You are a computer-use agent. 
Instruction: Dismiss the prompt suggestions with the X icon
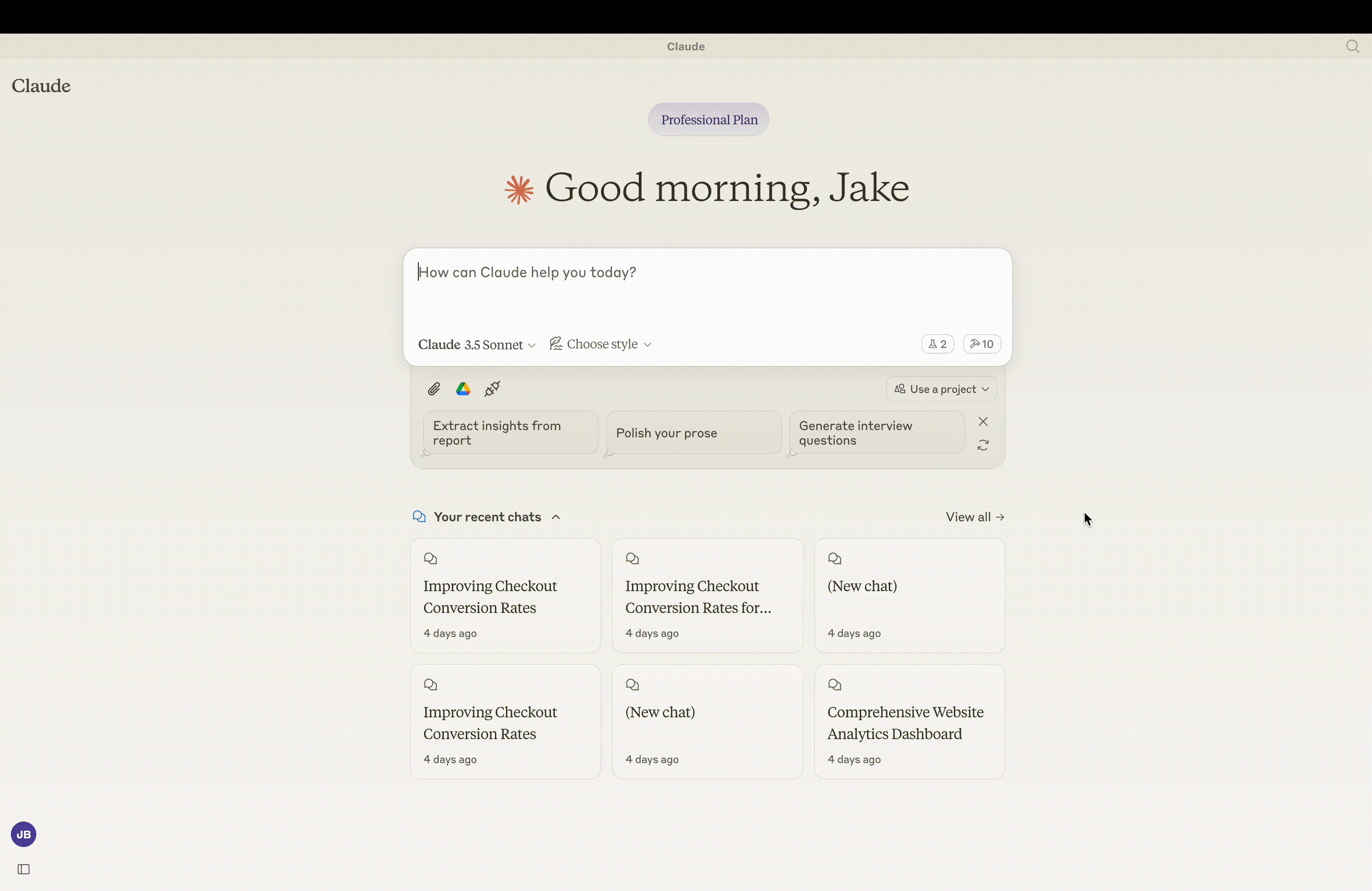(x=983, y=421)
